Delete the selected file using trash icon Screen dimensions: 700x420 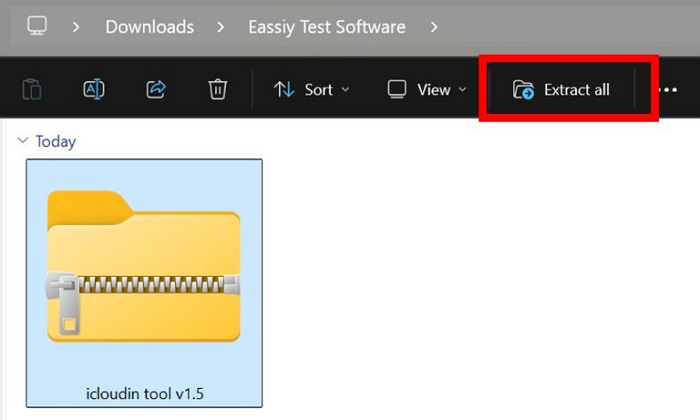coord(218,90)
